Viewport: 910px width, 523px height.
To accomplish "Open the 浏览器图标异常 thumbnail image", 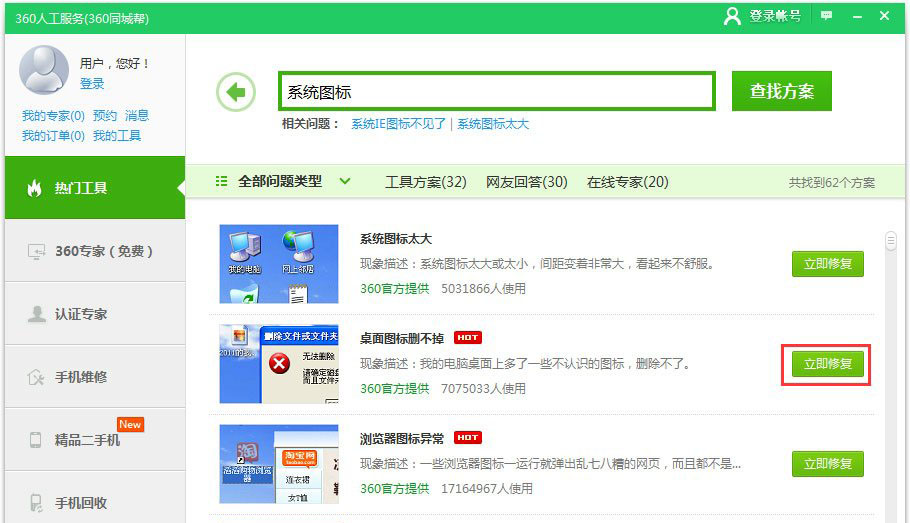I will (x=279, y=464).
